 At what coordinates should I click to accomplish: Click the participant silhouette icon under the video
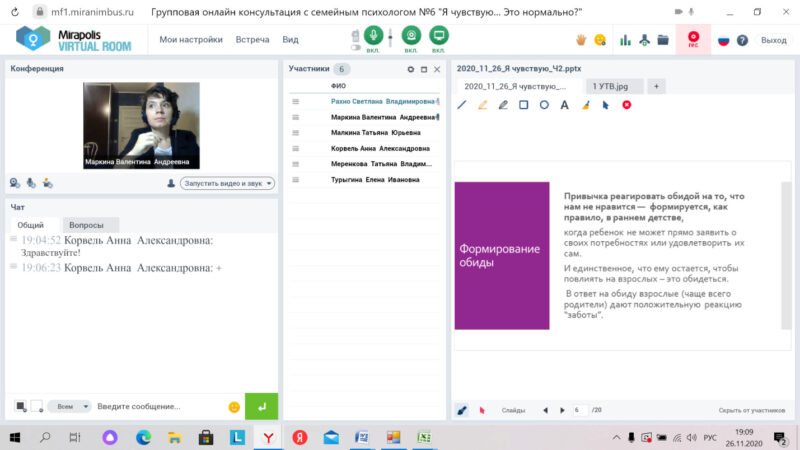tap(171, 183)
